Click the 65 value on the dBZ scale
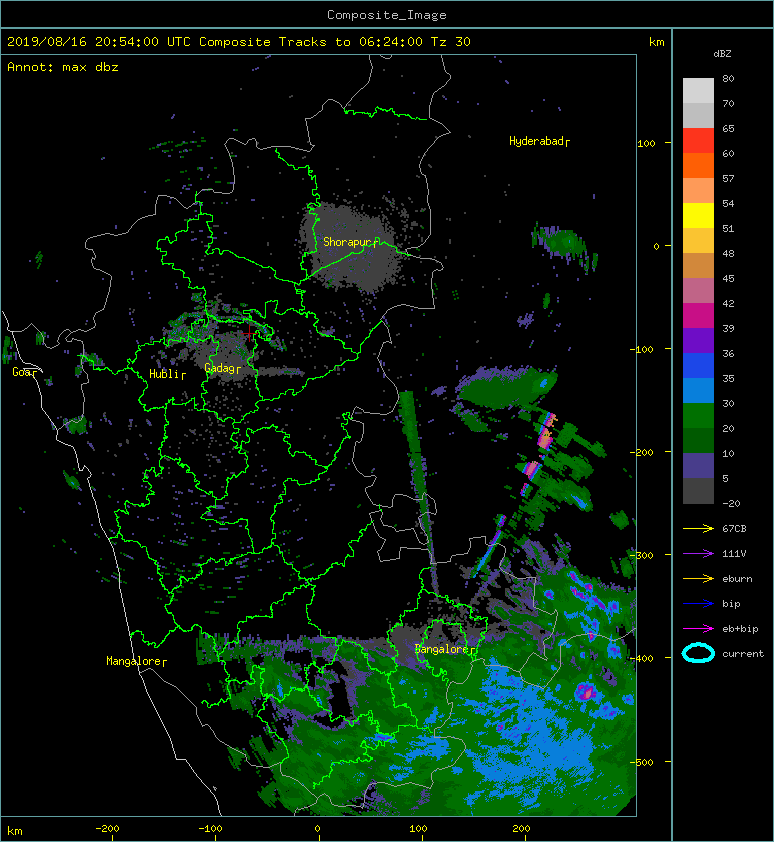Viewport: 774px width, 842px height. click(x=728, y=128)
